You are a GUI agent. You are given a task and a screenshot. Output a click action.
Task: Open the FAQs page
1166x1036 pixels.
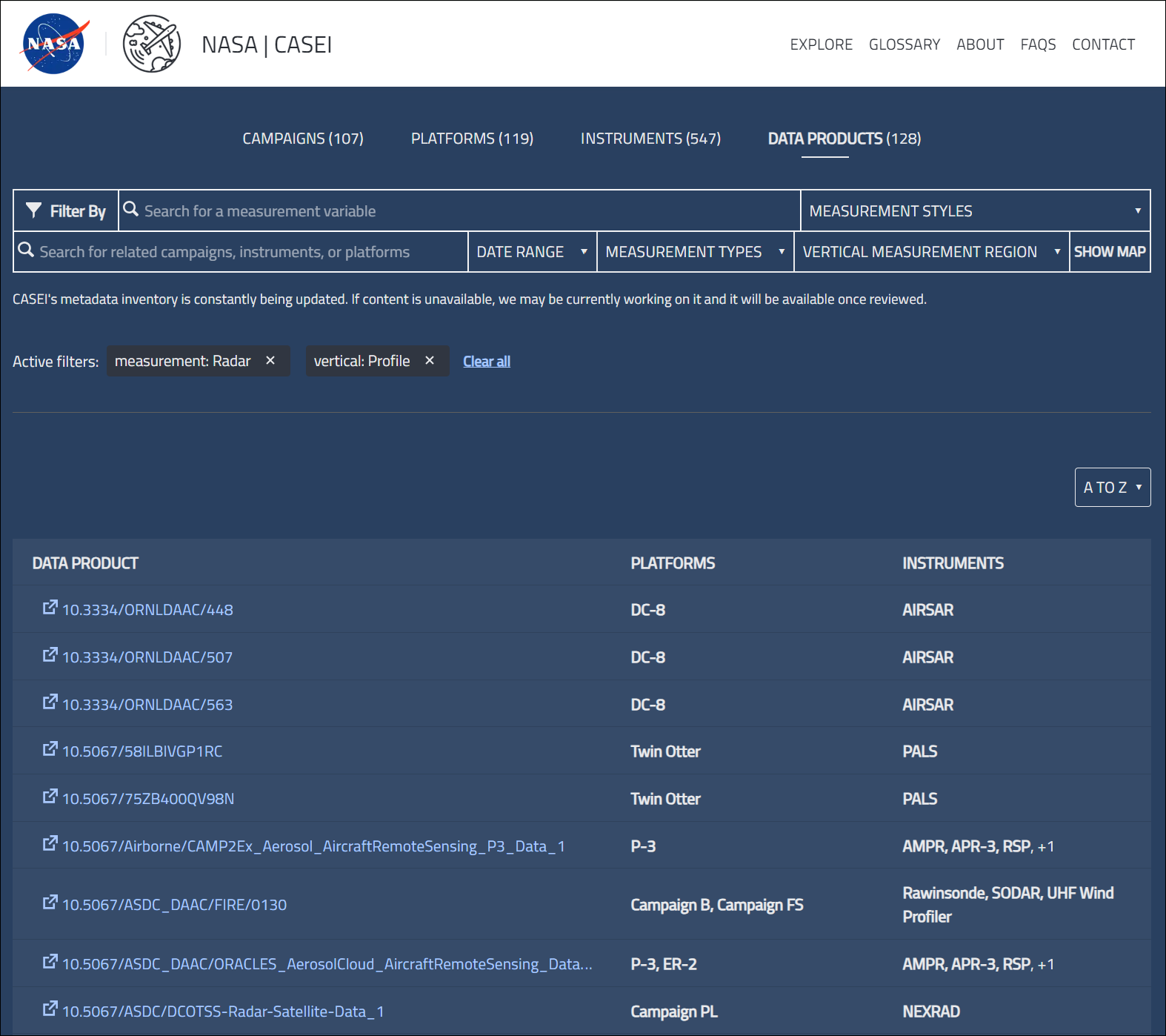click(x=1038, y=44)
